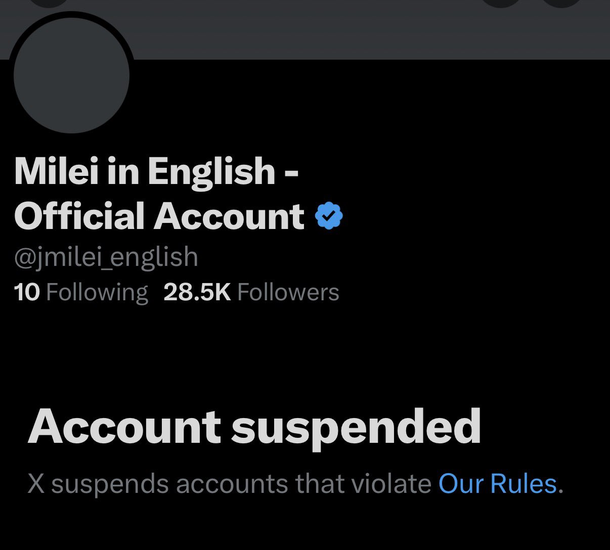Click the blue verified checkmark badge
Viewport: 610px width, 550px height.
pos(329,215)
